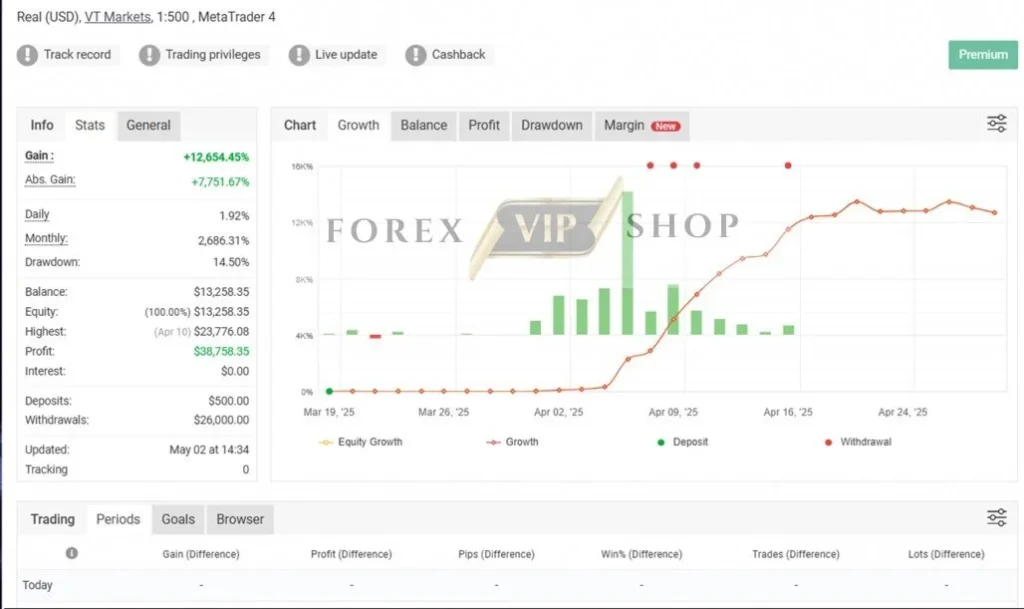1024x609 pixels.
Task: Click the Gain value +12,654.45%
Action: (216, 157)
